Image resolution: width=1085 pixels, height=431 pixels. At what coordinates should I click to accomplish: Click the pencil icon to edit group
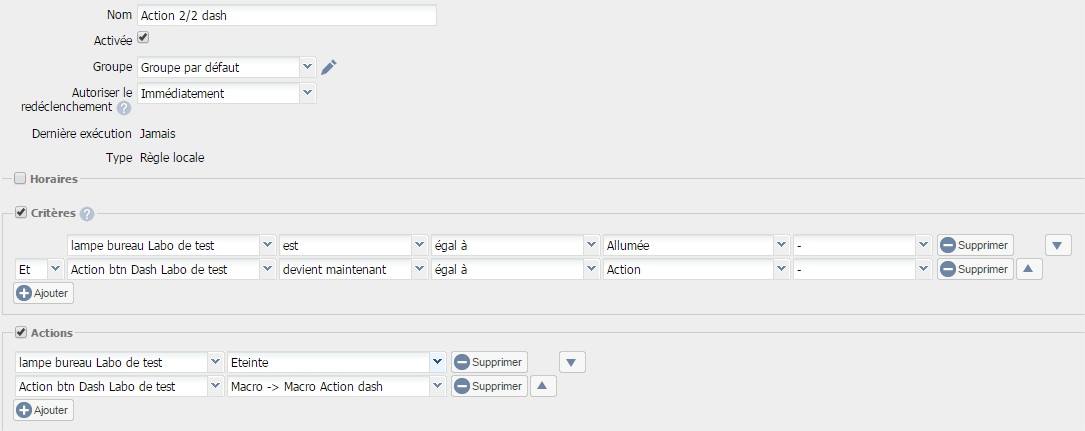click(x=329, y=67)
